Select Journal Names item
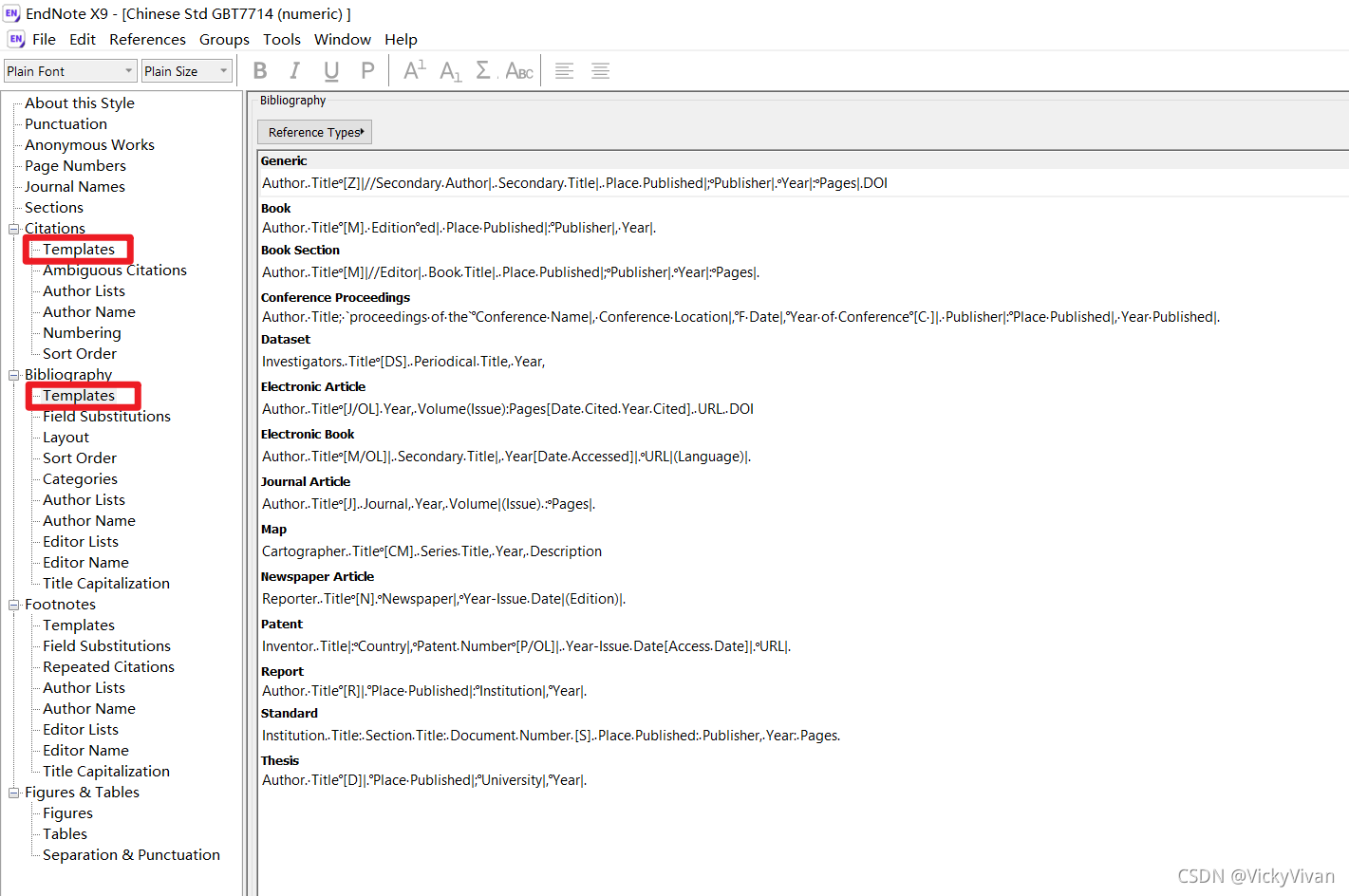1349x896 pixels. click(x=75, y=186)
